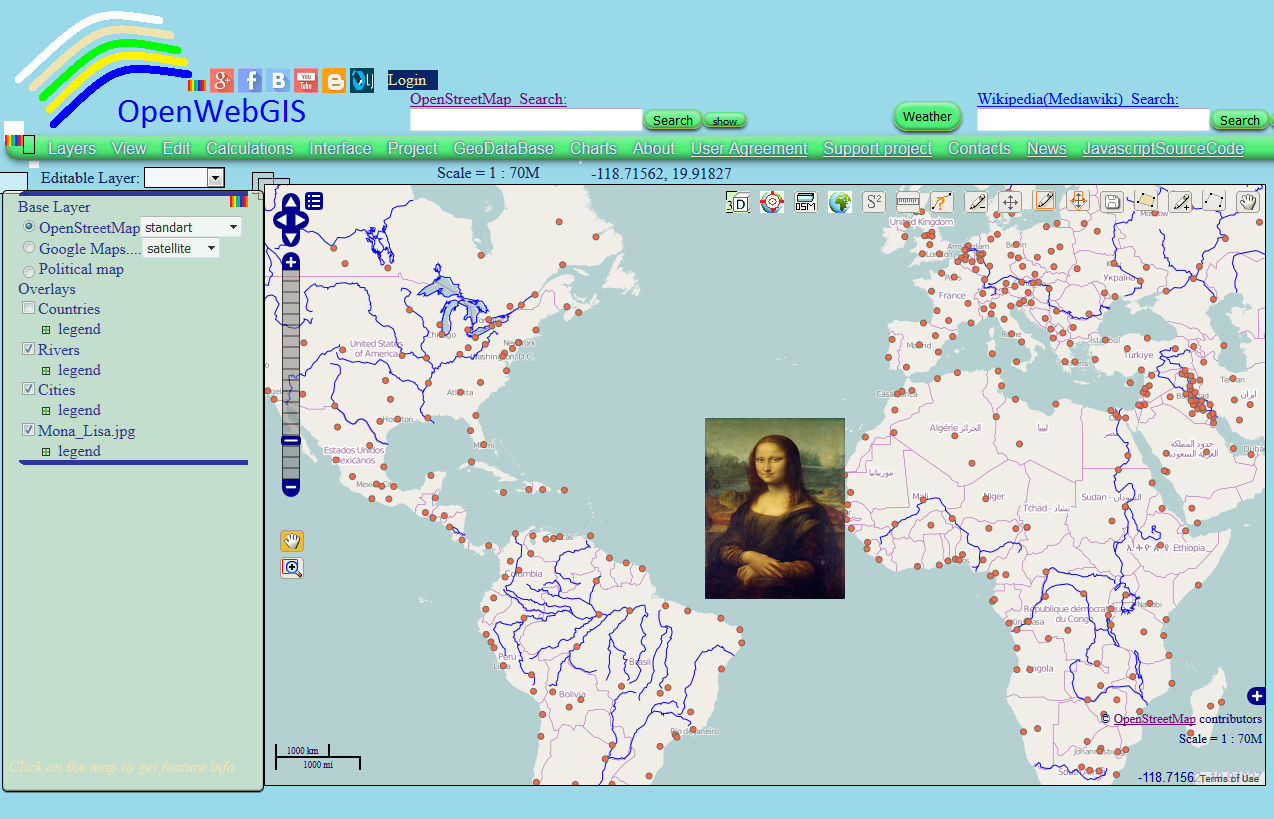The width and height of the screenshot is (1274, 819).
Task: Select the orange-highlighted pencil edit tool
Action: tap(1045, 201)
